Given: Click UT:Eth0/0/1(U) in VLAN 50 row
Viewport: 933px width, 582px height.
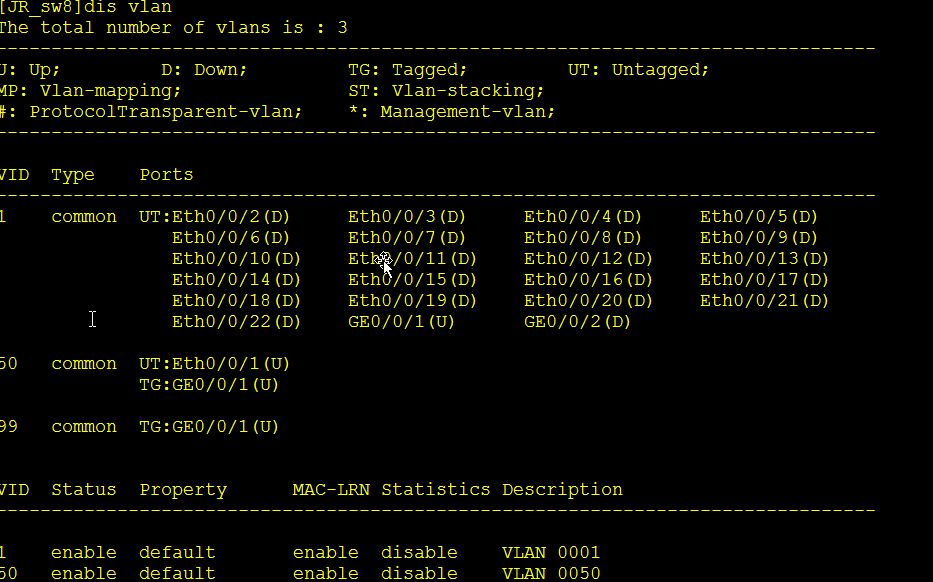Looking at the screenshot, I should coord(214,364).
